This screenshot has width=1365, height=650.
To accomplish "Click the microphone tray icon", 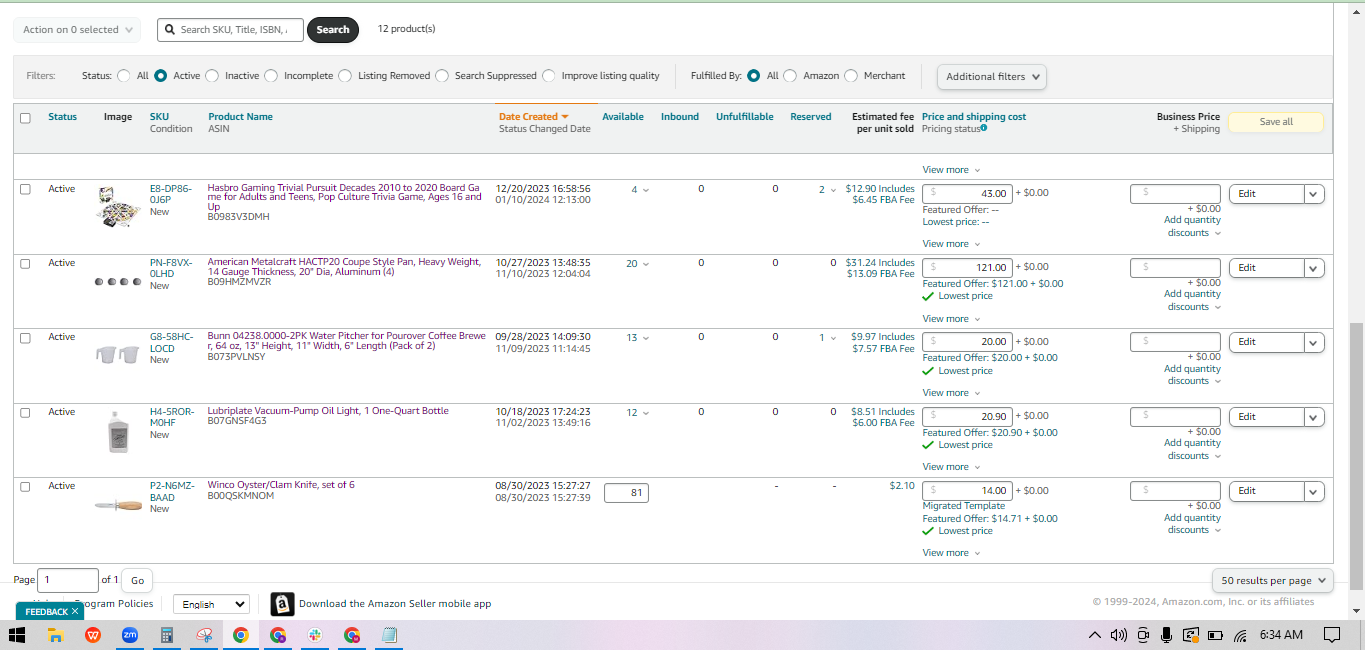I will click(1166, 635).
